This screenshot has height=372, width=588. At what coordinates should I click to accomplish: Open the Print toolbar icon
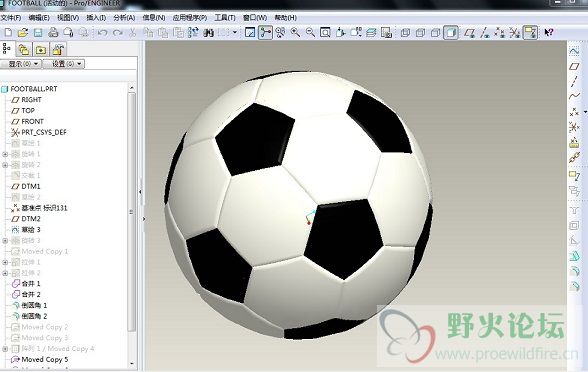(x=54, y=33)
